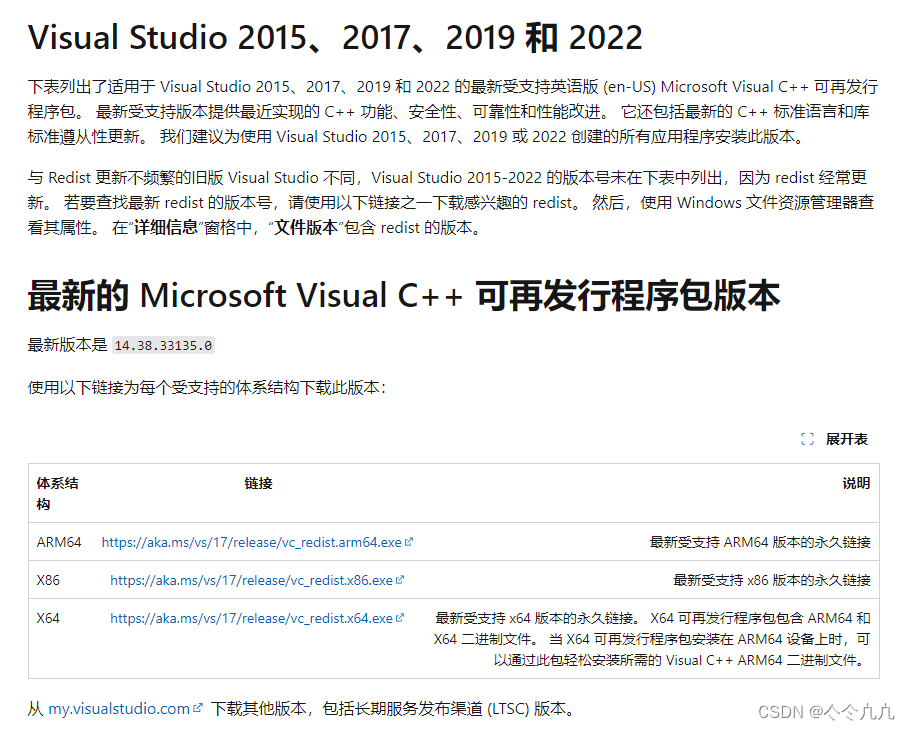910x730 pixels.
Task: Click the external link icon beside vc_redist.x86.exe
Action: click(397, 580)
